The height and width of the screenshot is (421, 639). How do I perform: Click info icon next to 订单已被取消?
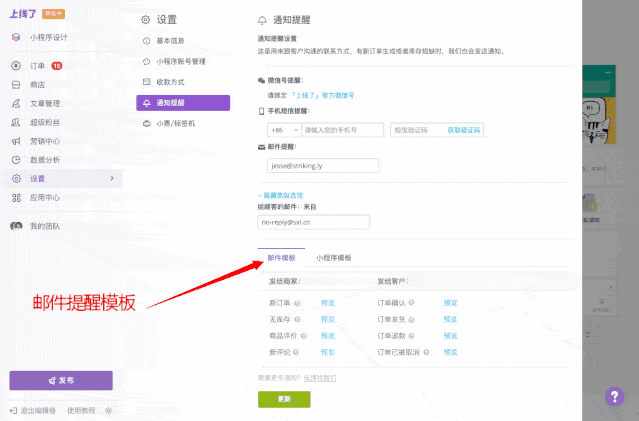[426, 352]
